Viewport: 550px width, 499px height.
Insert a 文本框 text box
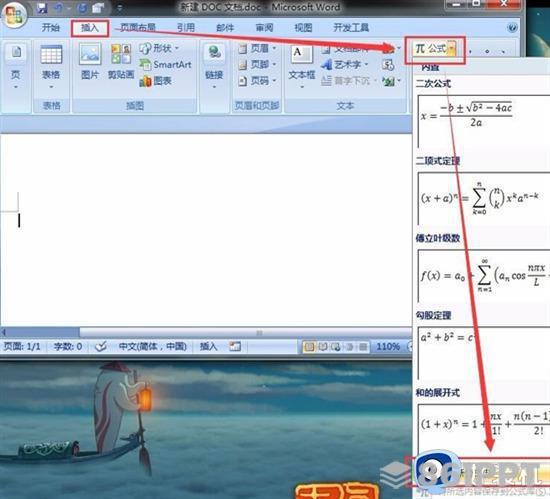coord(301,66)
